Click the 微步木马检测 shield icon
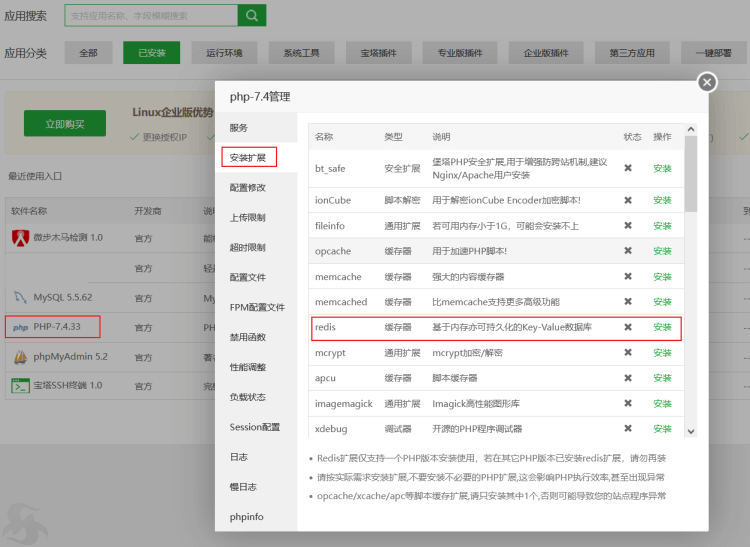The image size is (750, 547). pos(20,238)
